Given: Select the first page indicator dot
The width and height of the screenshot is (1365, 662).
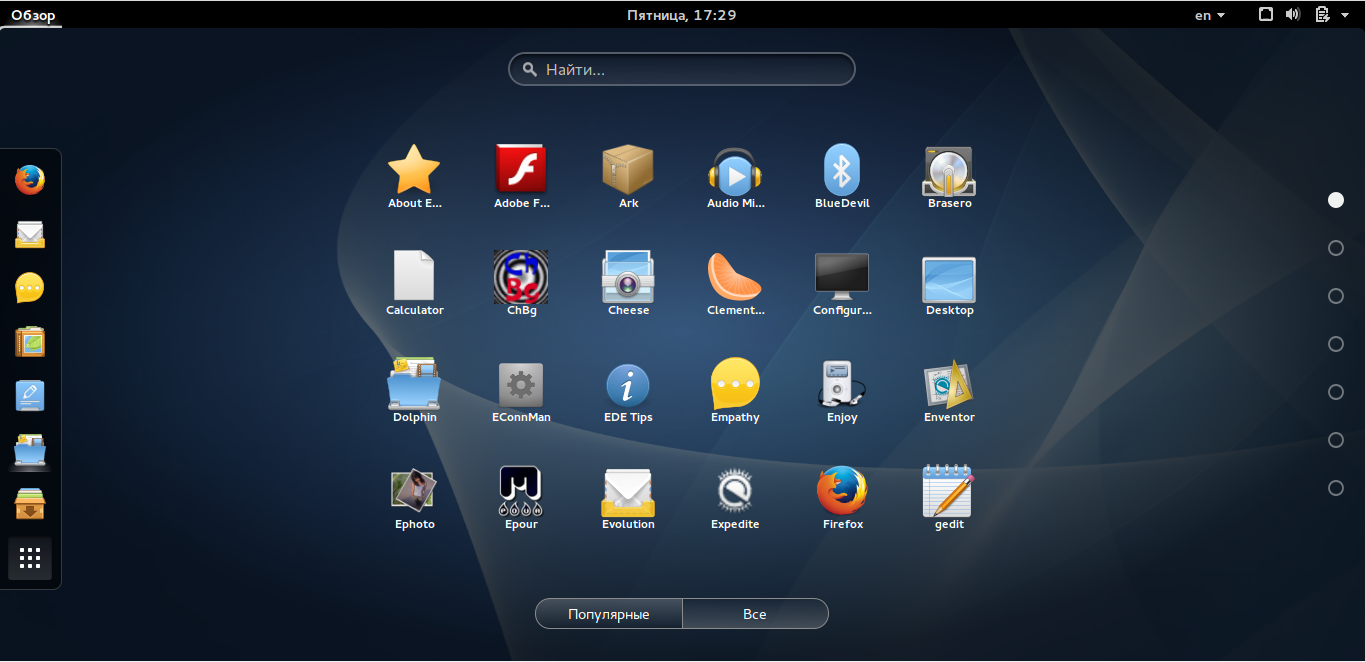Looking at the screenshot, I should point(1335,200).
